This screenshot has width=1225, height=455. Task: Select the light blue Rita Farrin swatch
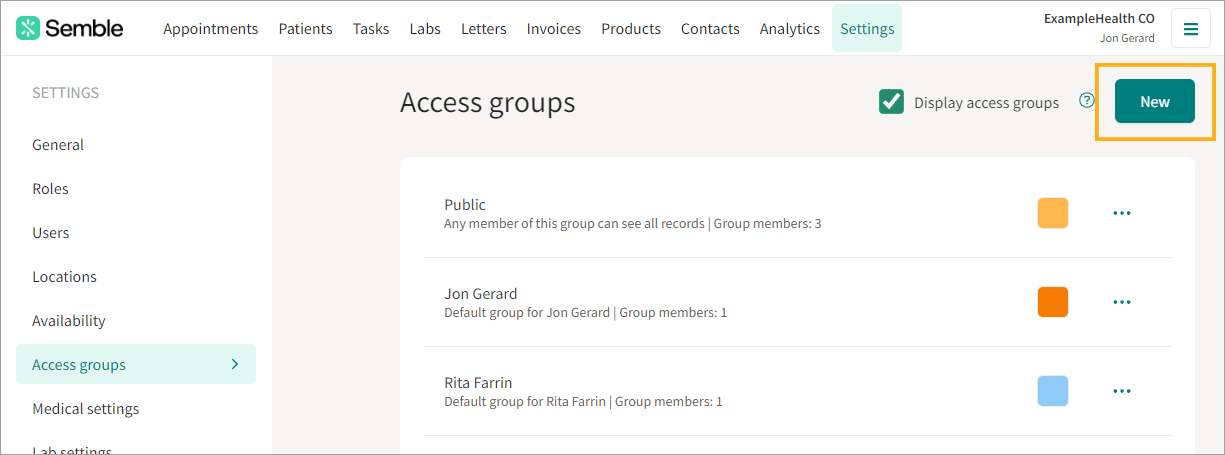1053,391
